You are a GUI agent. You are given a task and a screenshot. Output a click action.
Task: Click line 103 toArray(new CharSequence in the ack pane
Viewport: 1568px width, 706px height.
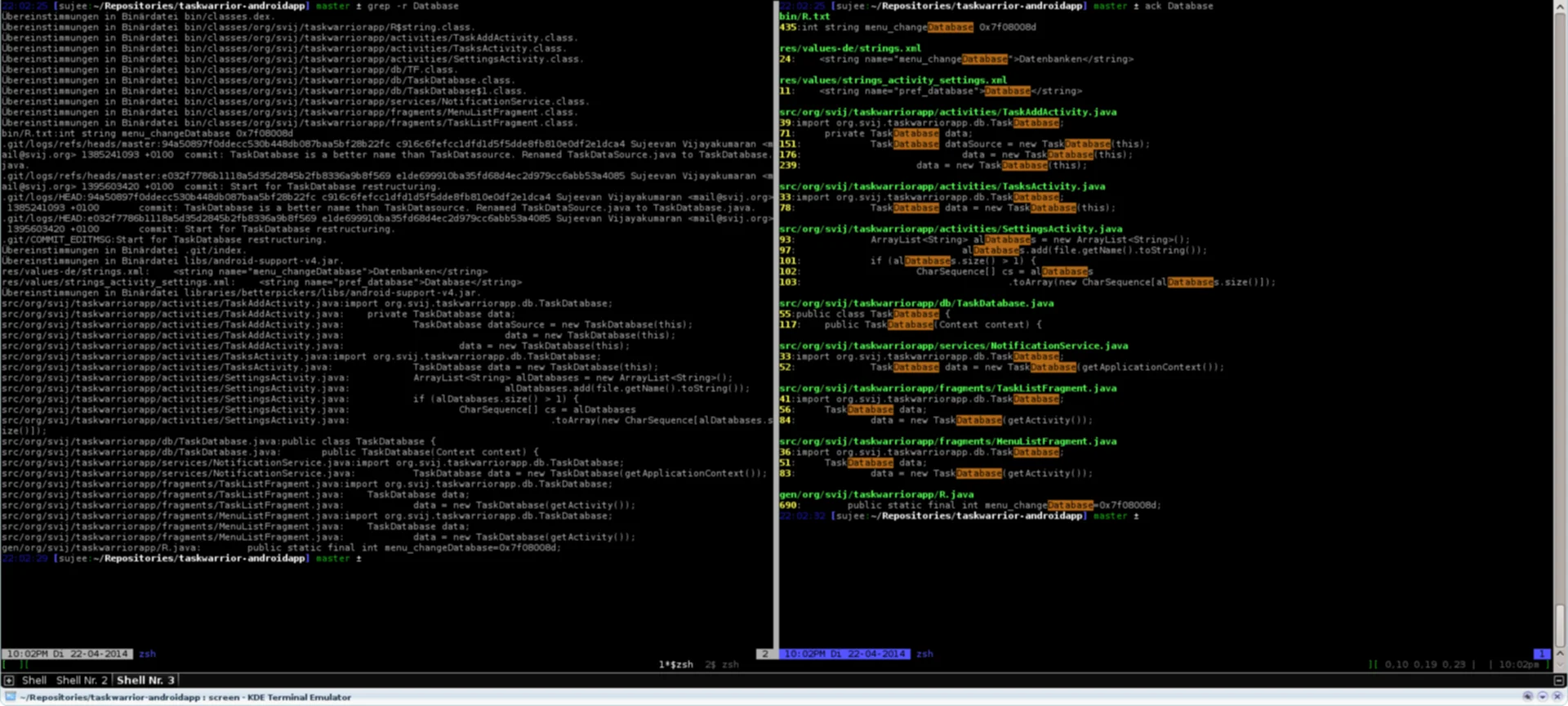1027,282
